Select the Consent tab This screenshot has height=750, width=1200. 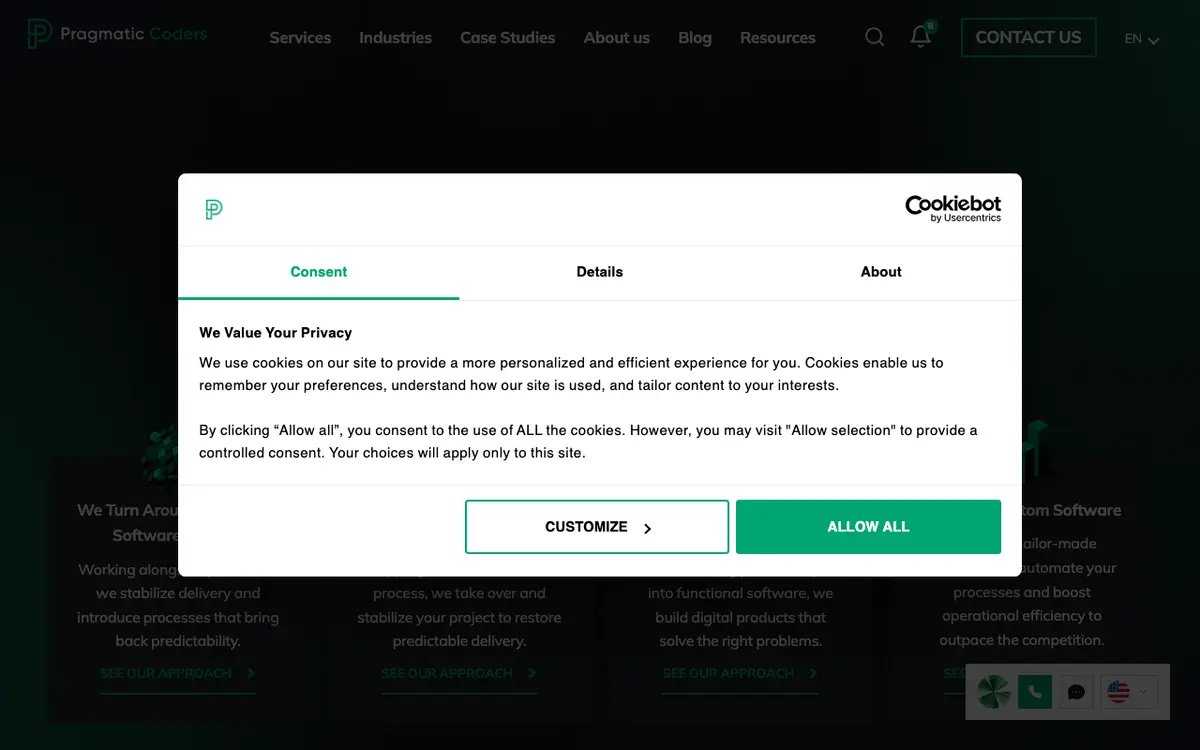tap(319, 272)
